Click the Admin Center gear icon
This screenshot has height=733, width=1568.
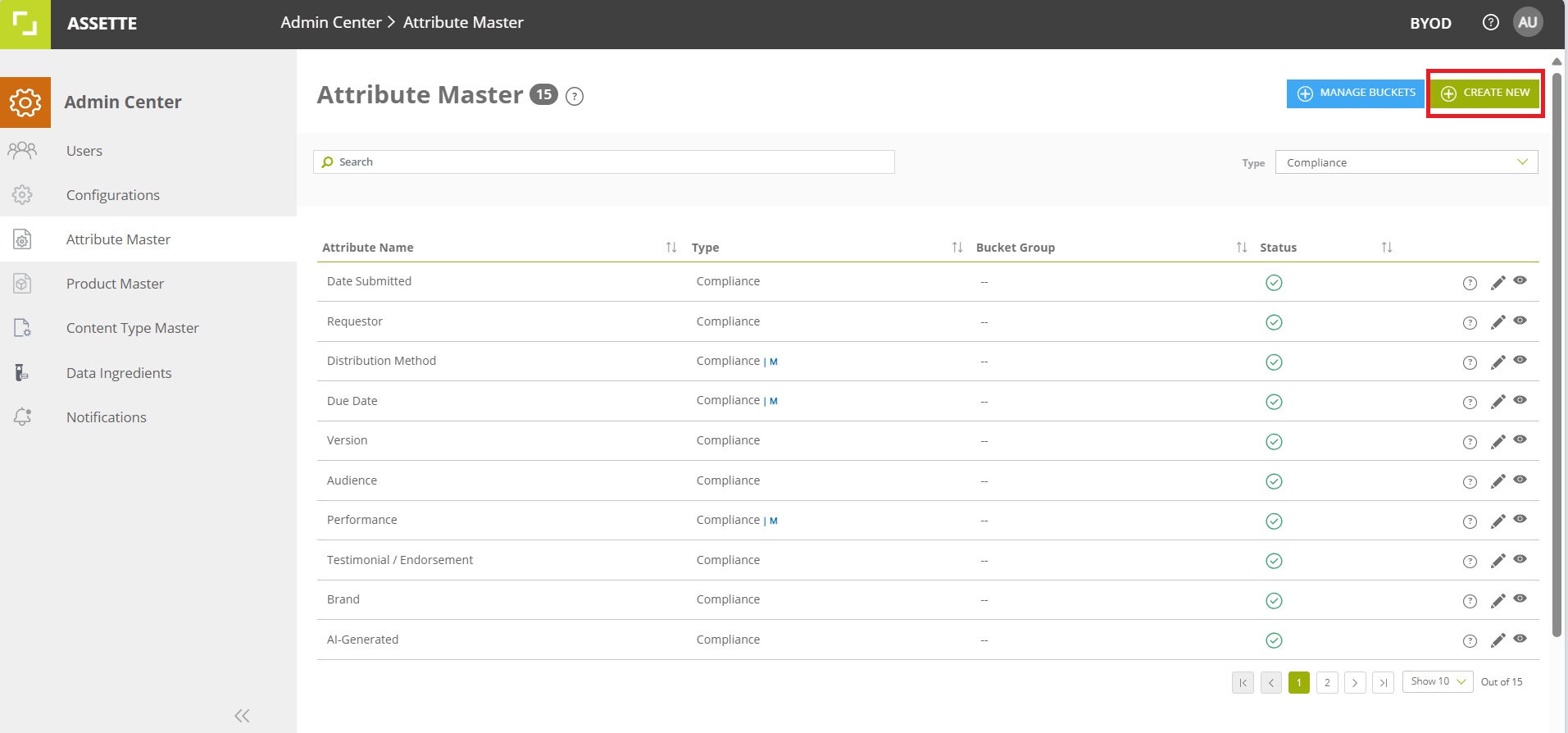coord(25,102)
